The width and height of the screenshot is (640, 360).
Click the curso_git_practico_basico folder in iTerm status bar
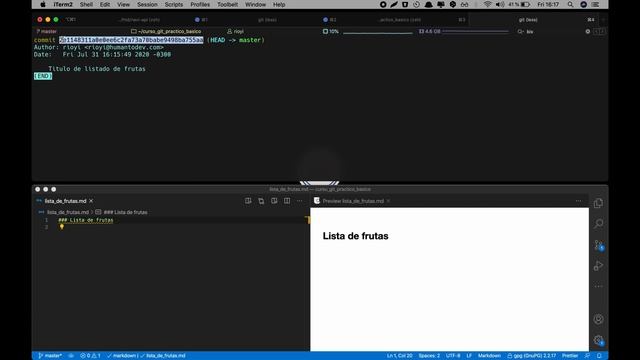pos(166,31)
